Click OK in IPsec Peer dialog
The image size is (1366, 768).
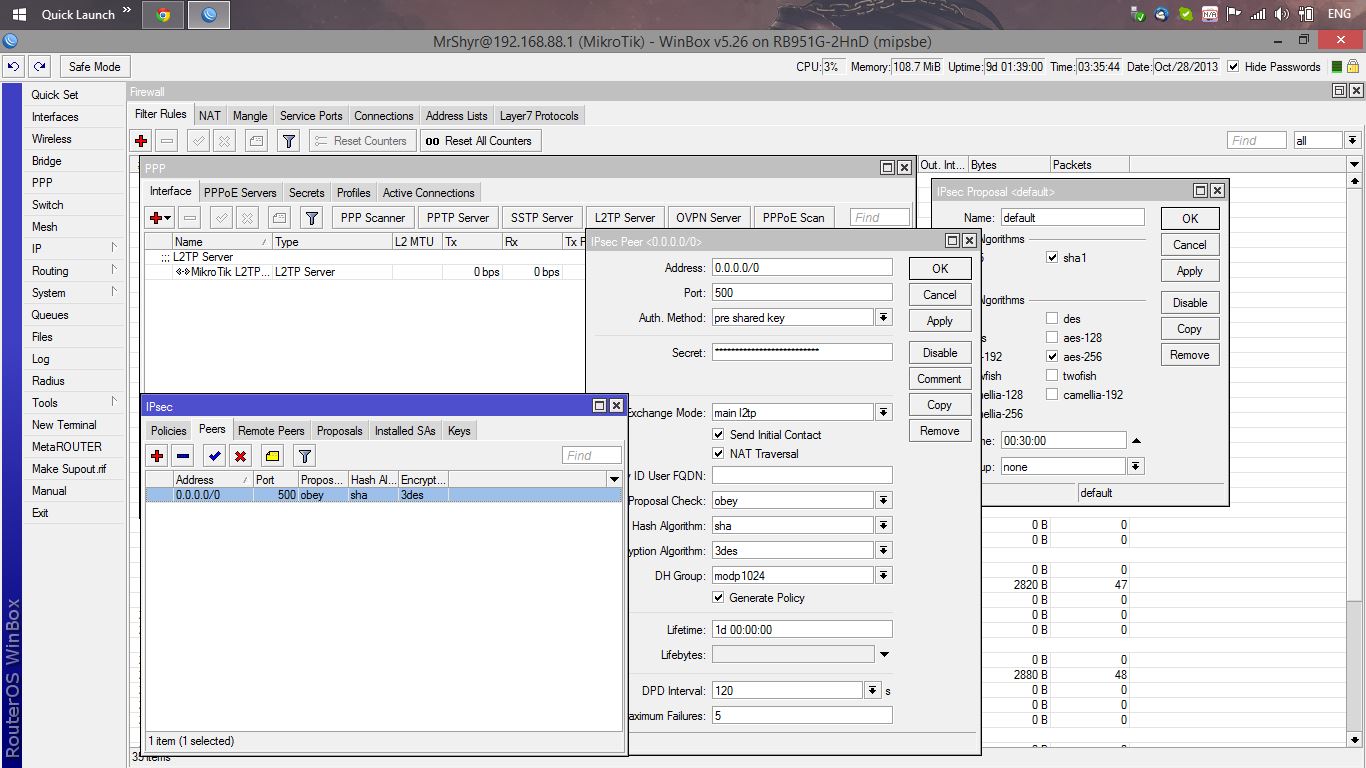940,269
